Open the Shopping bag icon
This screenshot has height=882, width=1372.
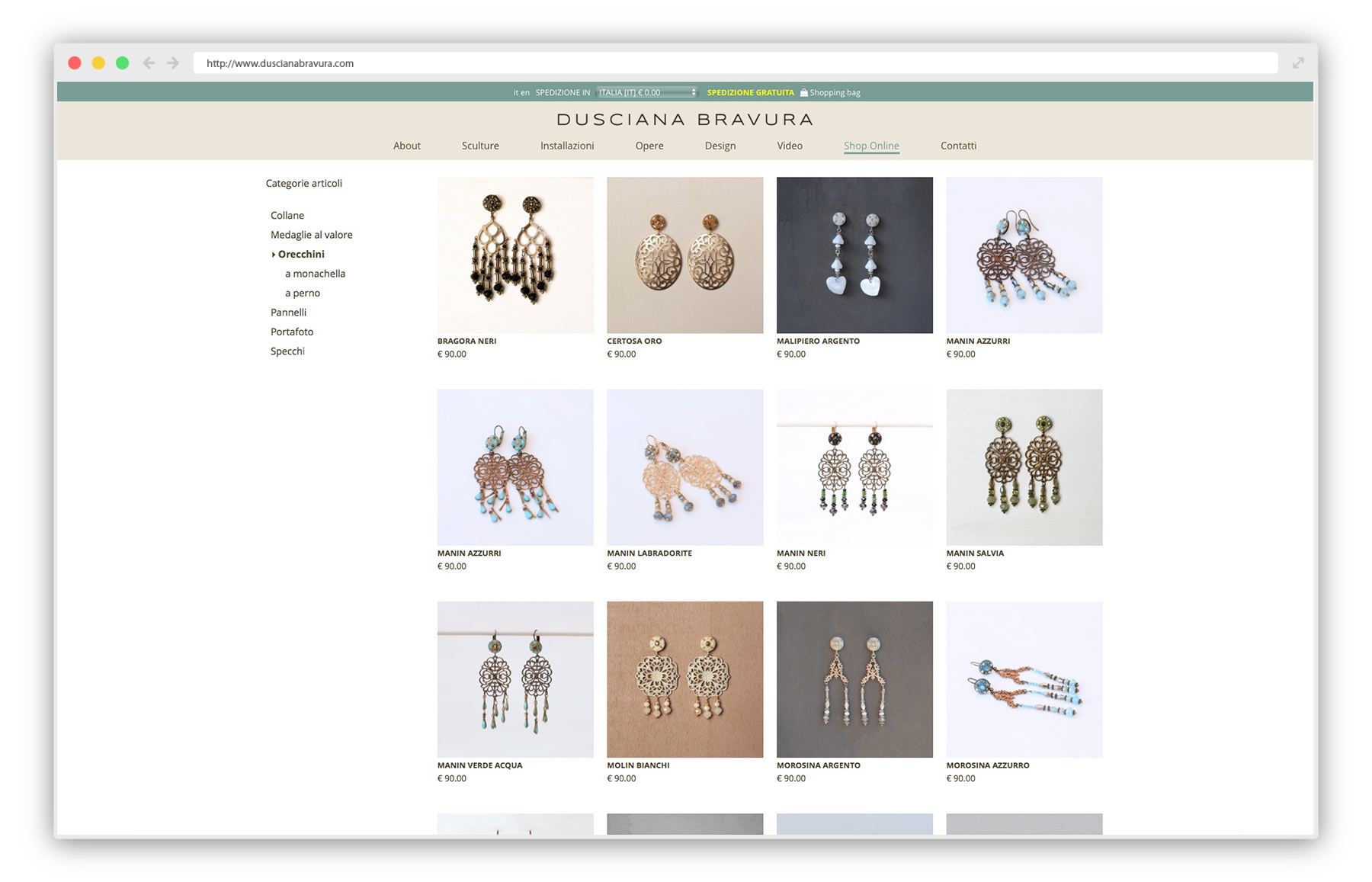coord(803,92)
